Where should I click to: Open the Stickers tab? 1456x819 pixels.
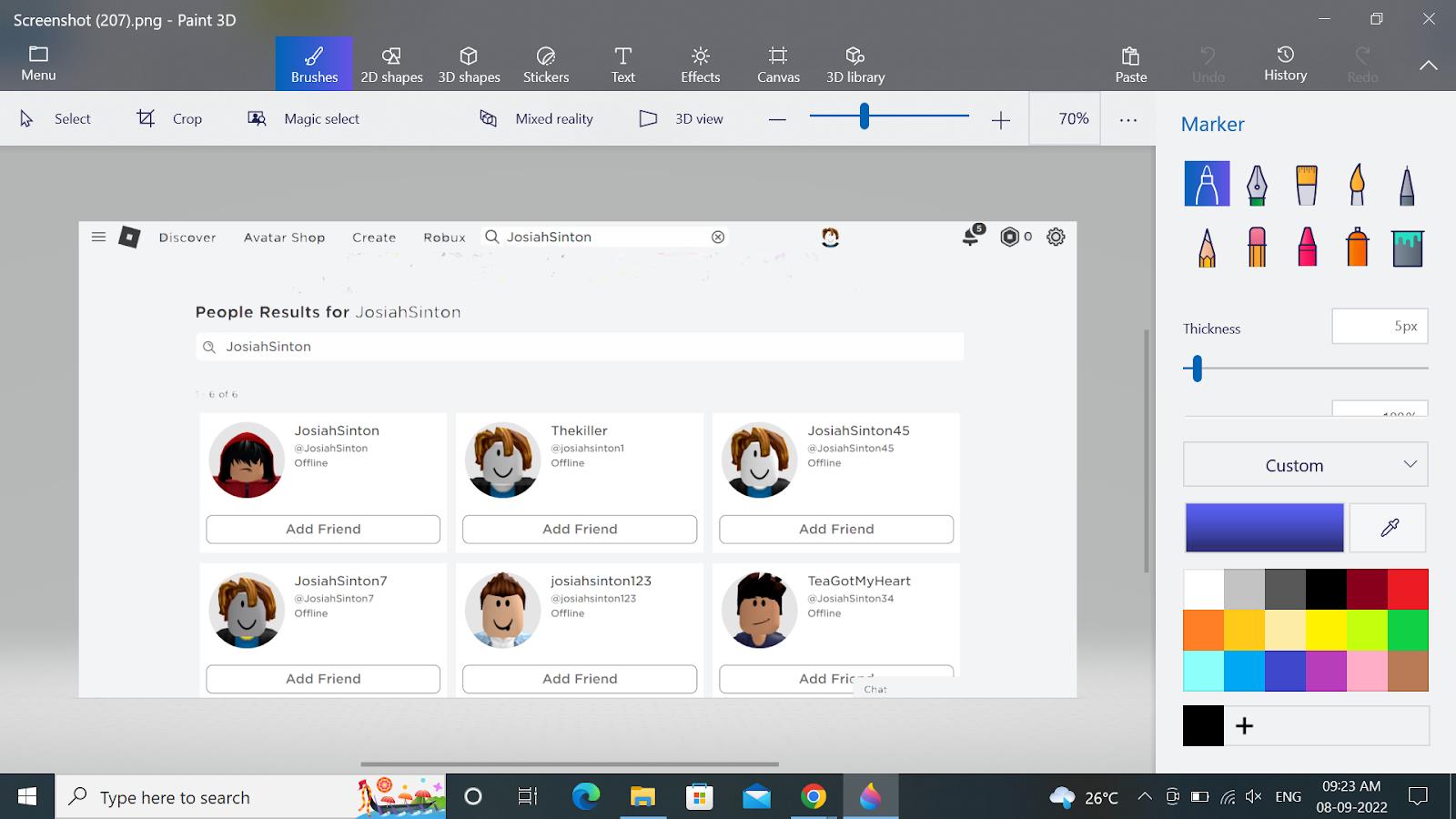click(546, 64)
